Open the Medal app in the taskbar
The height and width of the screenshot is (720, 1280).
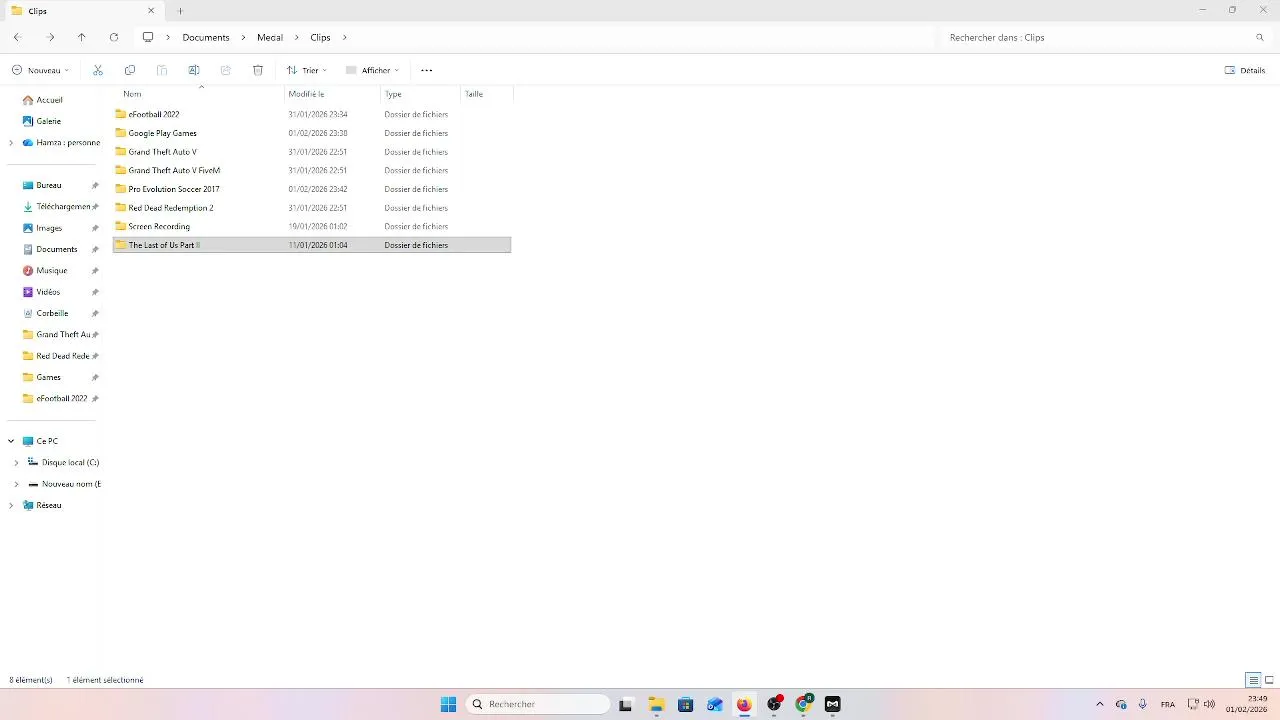tap(832, 704)
